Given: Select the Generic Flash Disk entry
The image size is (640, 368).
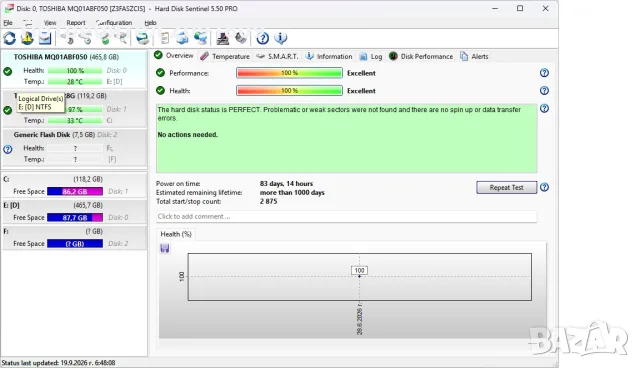Looking at the screenshot, I should point(74,147).
